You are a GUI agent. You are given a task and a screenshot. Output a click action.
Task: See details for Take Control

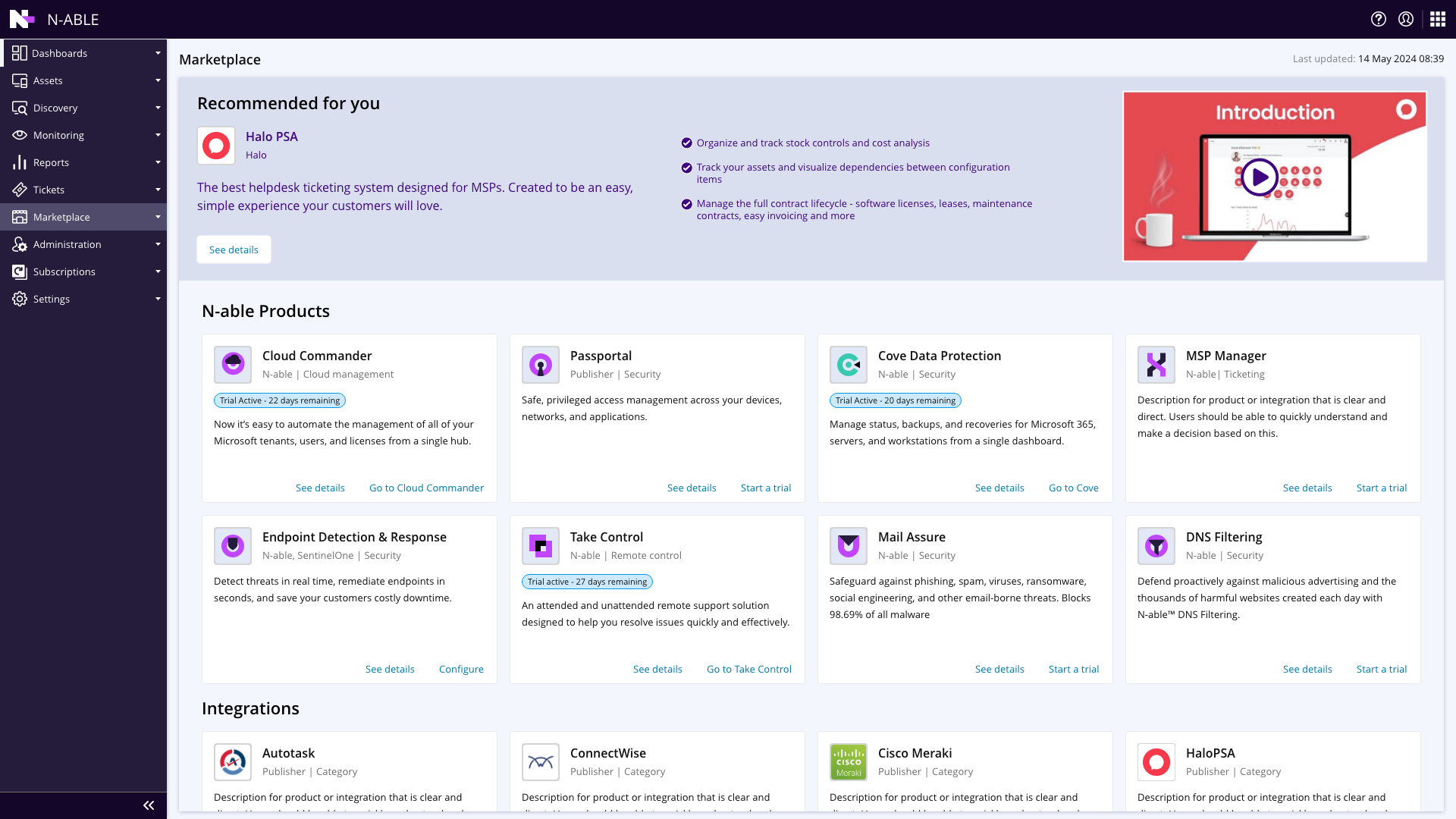657,669
